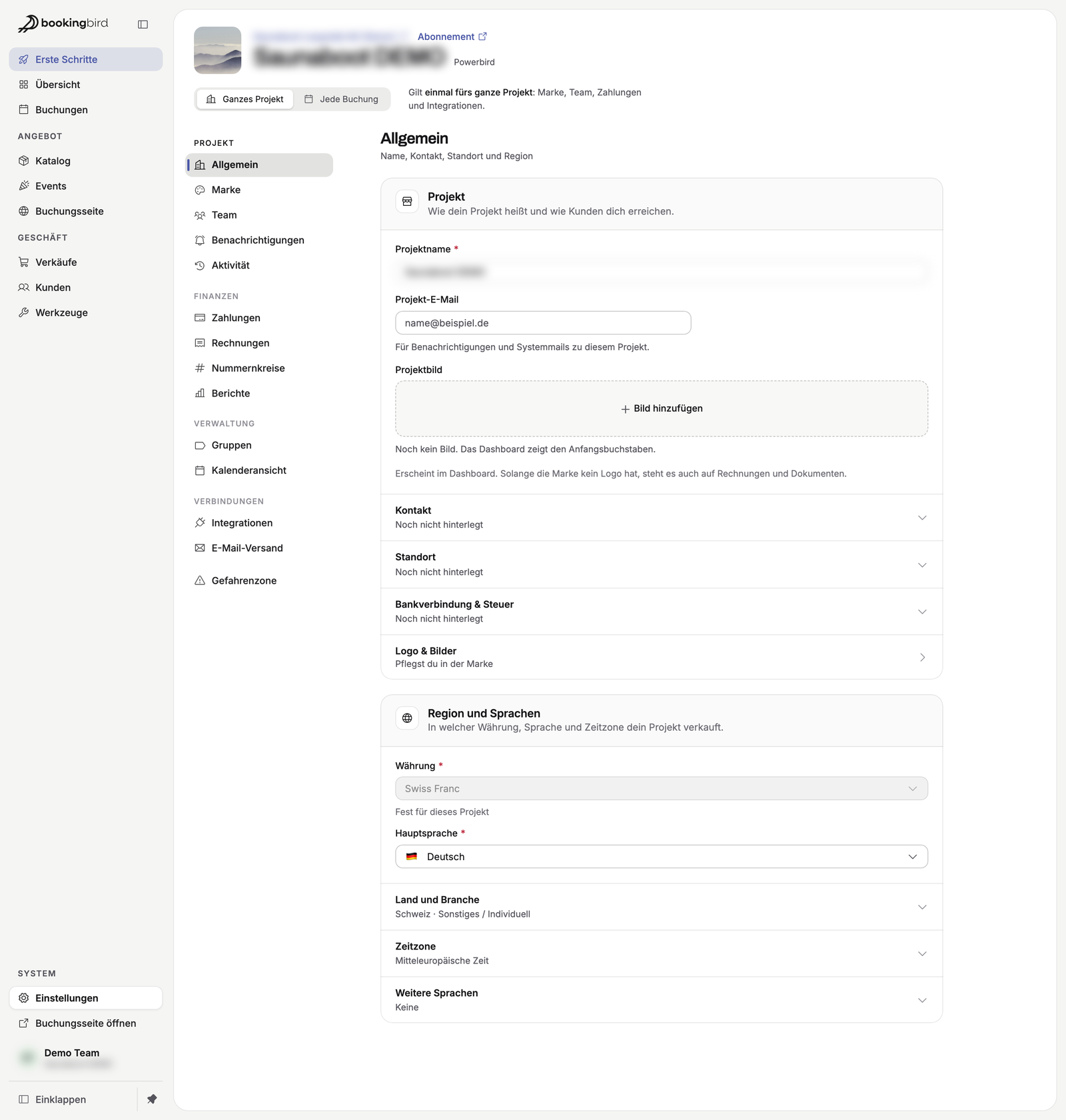Click the Buchungsseite globe icon in the sidebar
The width and height of the screenshot is (1066, 1120).
coord(24,211)
